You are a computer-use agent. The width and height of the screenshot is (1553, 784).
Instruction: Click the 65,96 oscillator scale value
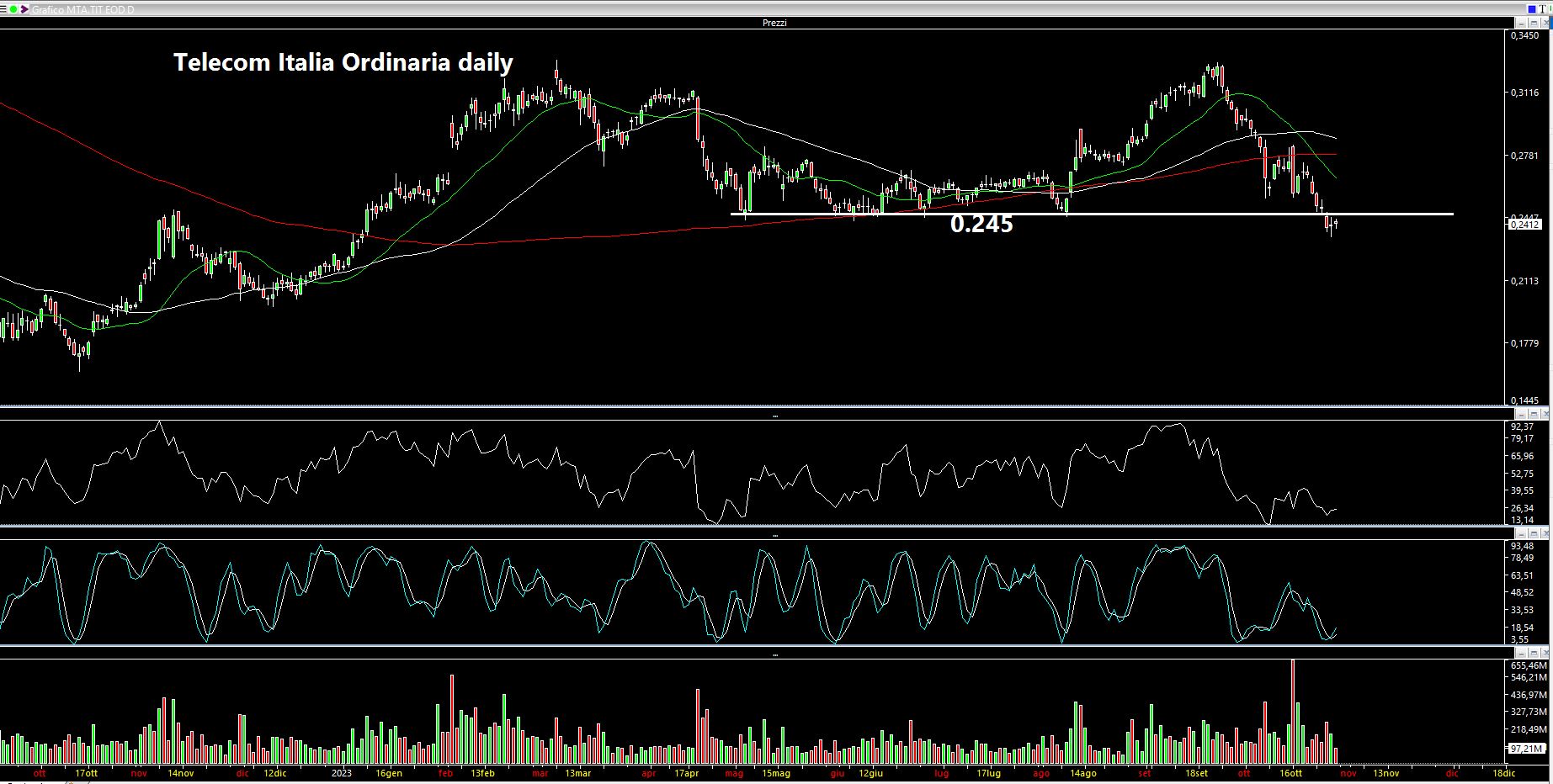click(1522, 456)
